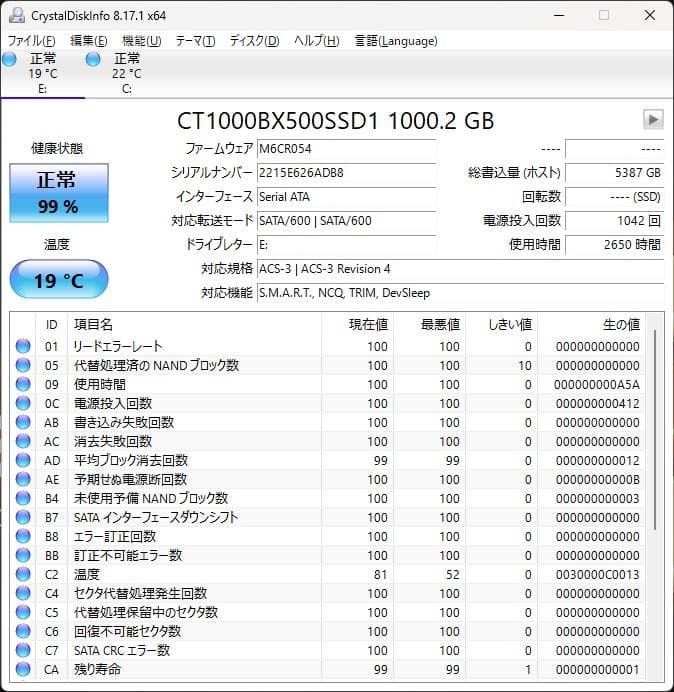Viewport: 674px width, 692px height.
Task: Click the firmware field M6CR054
Action: click(346, 149)
